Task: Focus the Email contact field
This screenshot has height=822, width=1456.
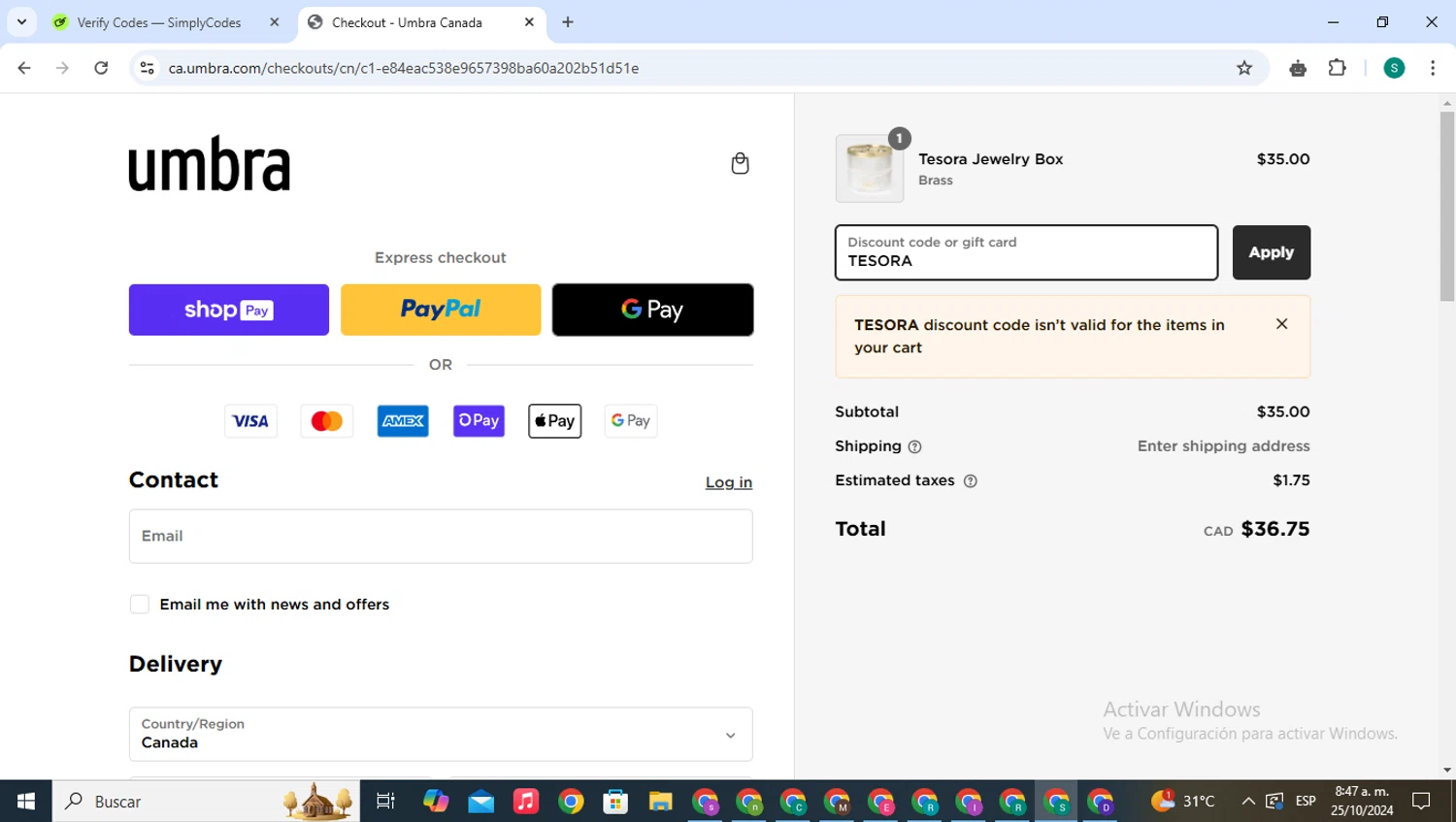Action: pyautogui.click(x=441, y=537)
